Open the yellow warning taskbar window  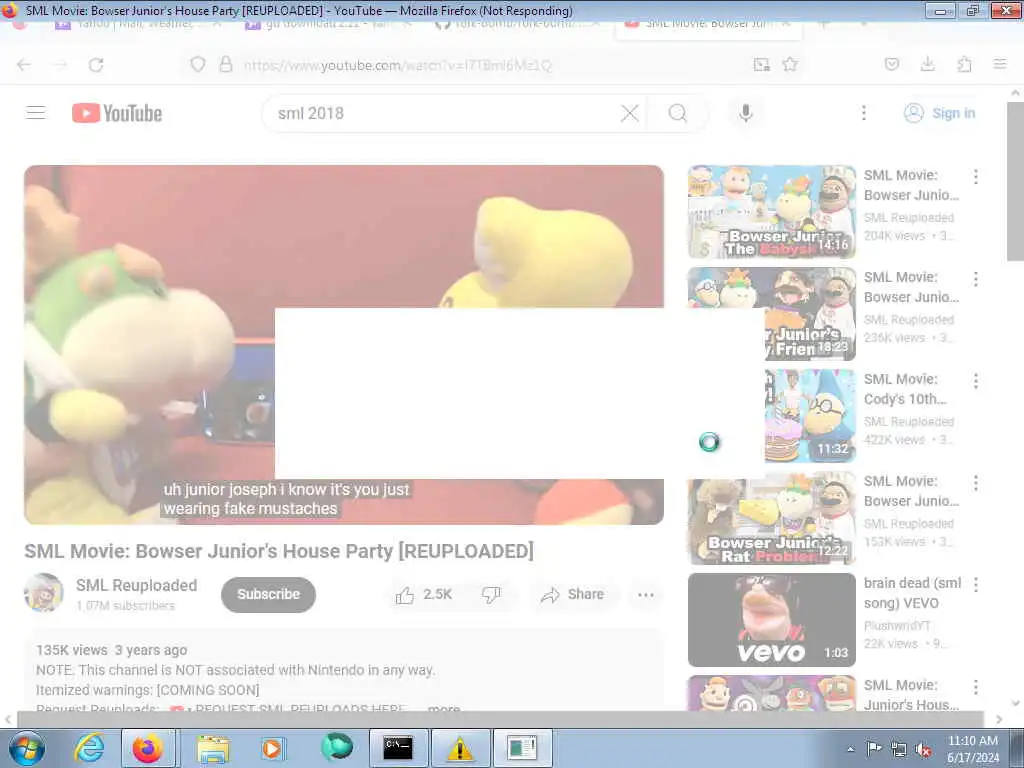(x=460, y=748)
